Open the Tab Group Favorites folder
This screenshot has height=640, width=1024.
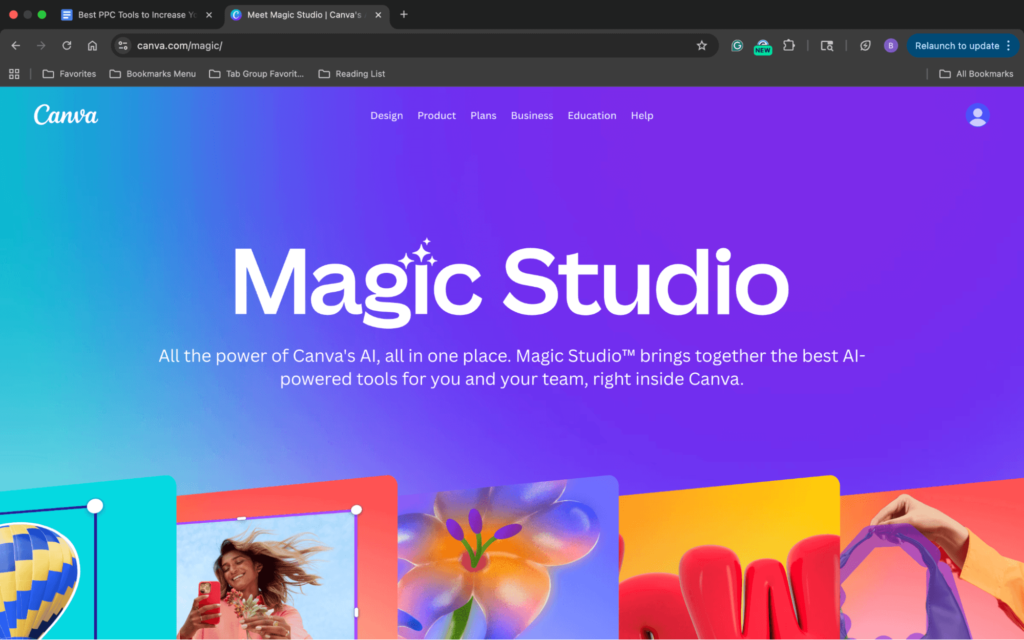[256, 74]
